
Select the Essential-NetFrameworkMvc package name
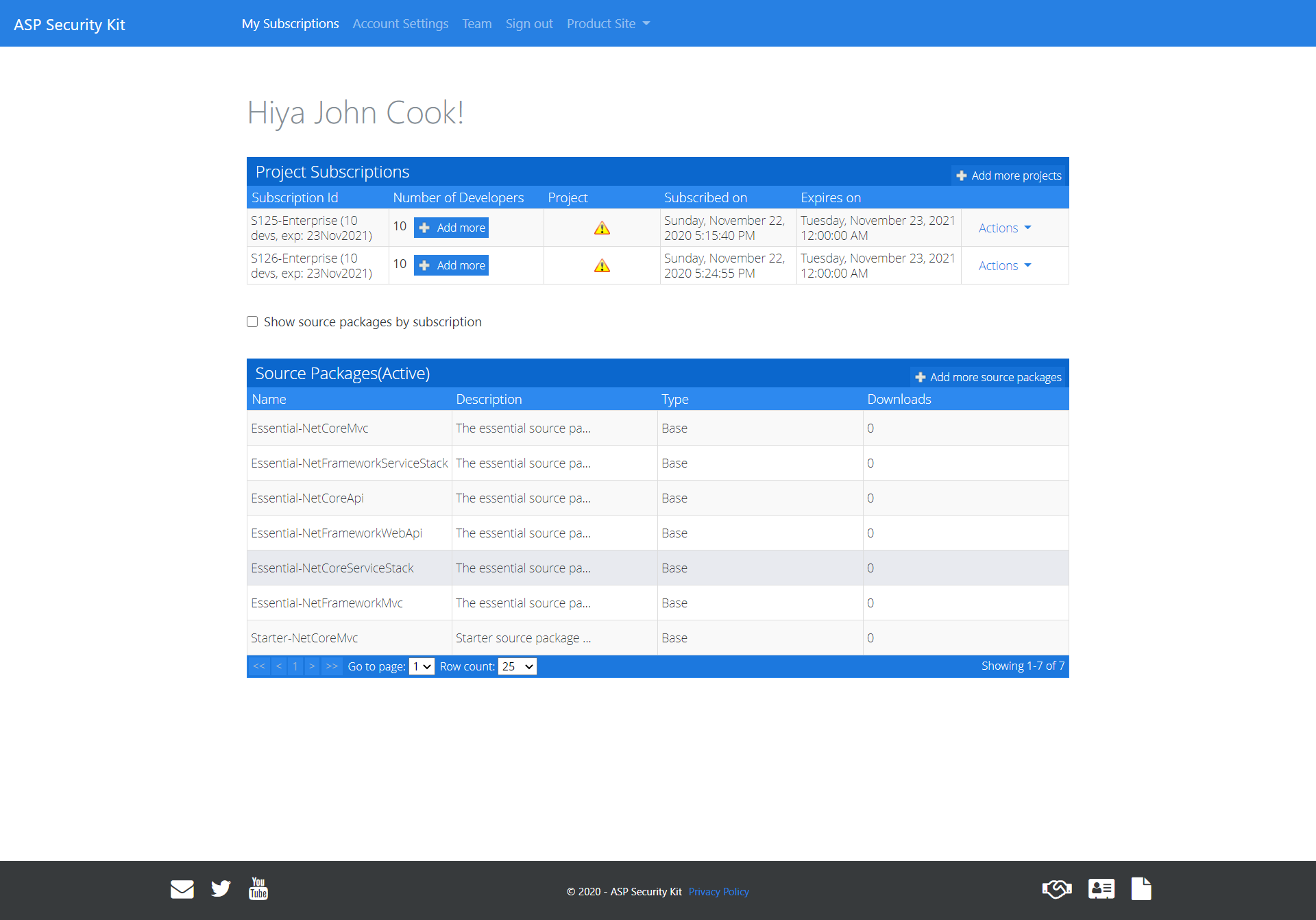(x=327, y=603)
